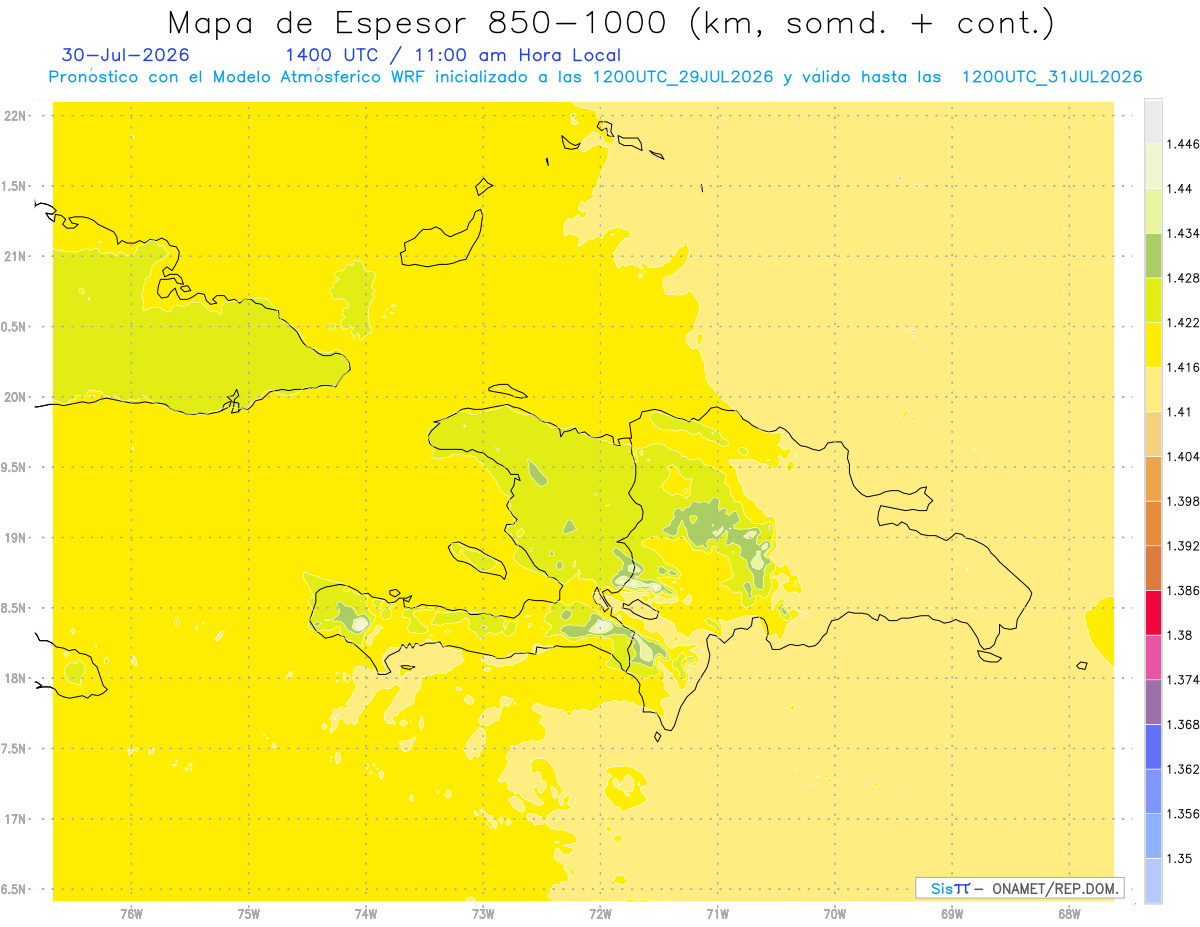
Task: Click the valid-until time '1200UTC_31JUL2026'
Action: click(1052, 77)
